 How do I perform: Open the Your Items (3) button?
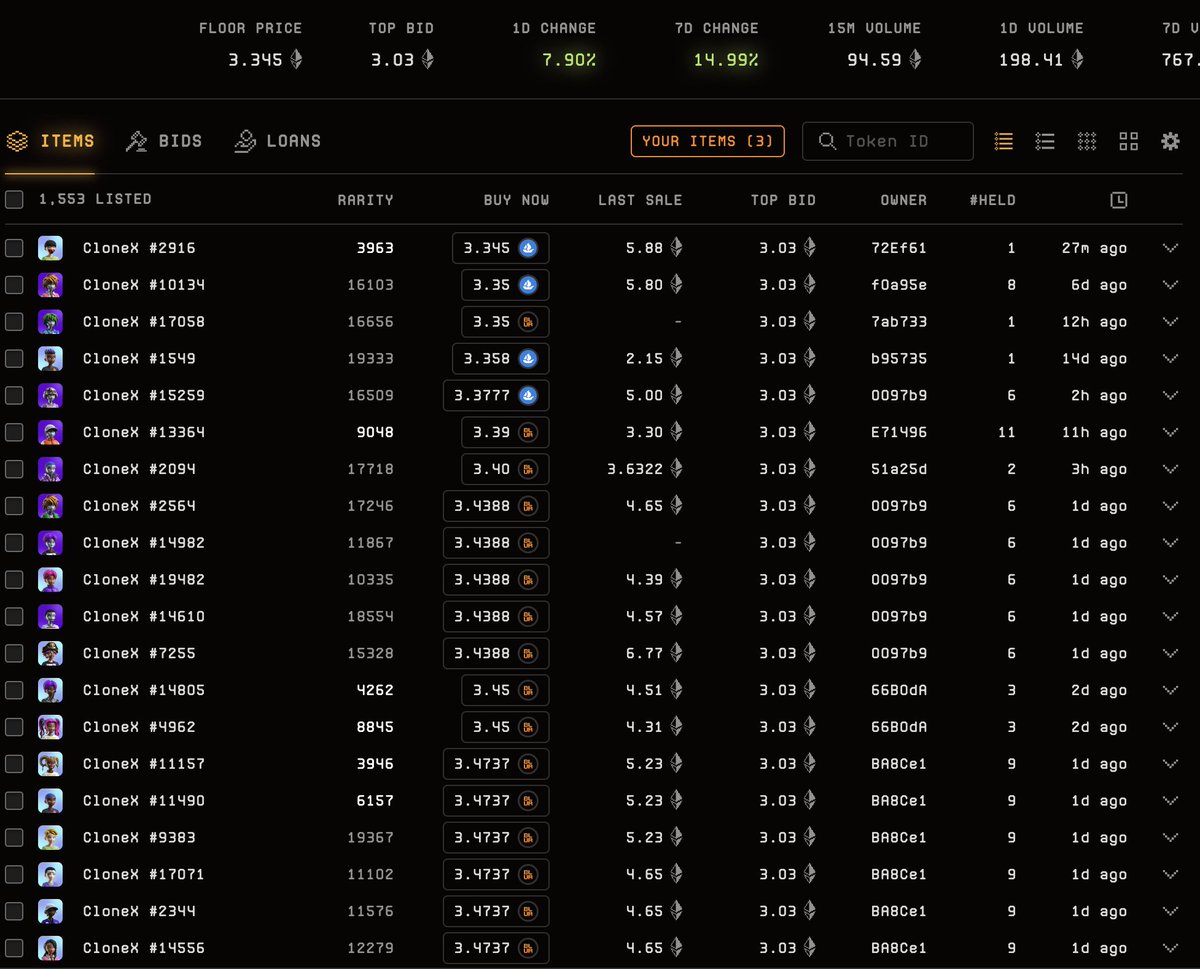708,141
